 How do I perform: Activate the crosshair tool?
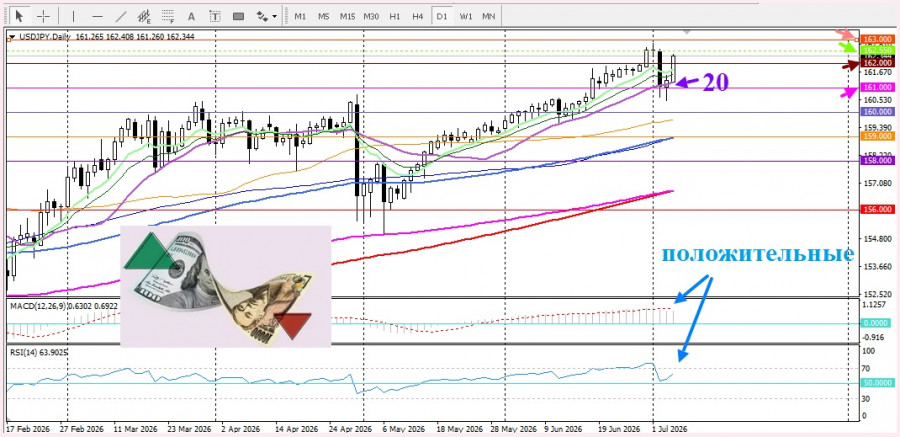[44, 16]
